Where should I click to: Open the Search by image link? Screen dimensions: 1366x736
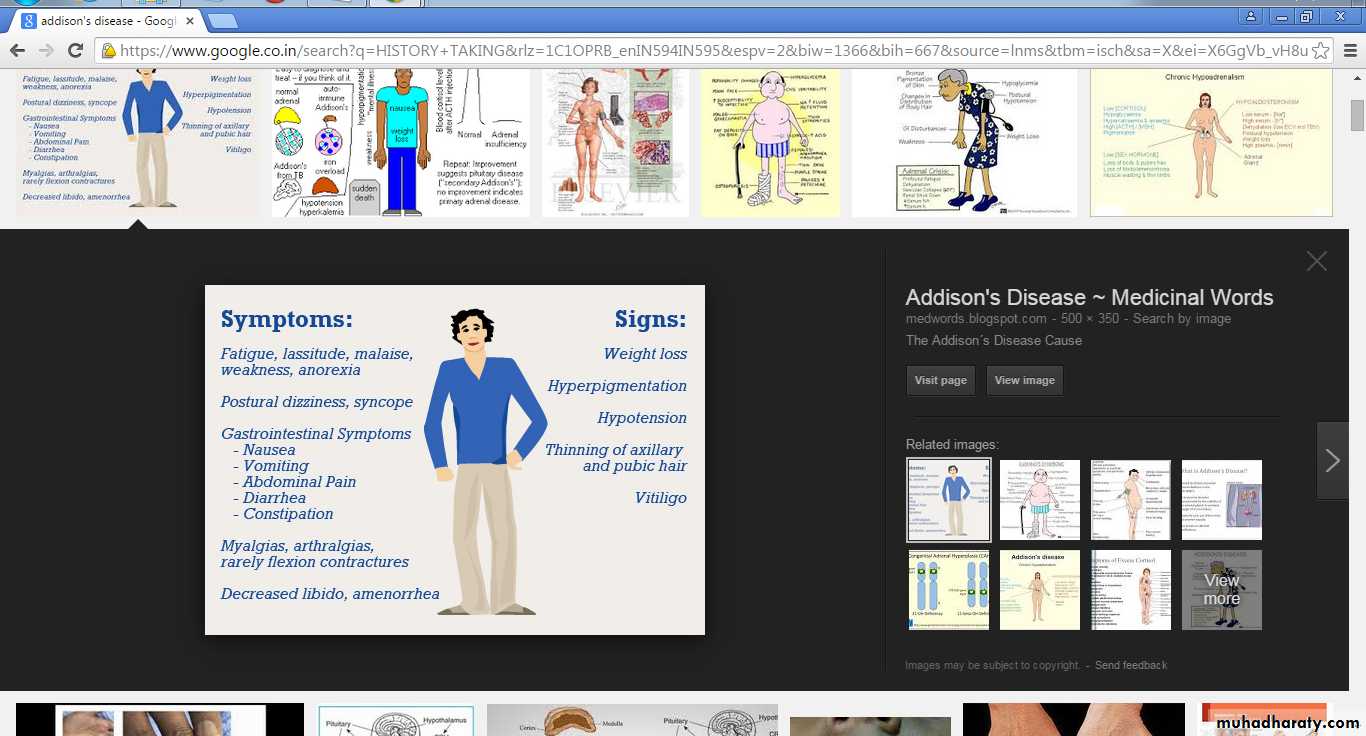click(x=1181, y=319)
